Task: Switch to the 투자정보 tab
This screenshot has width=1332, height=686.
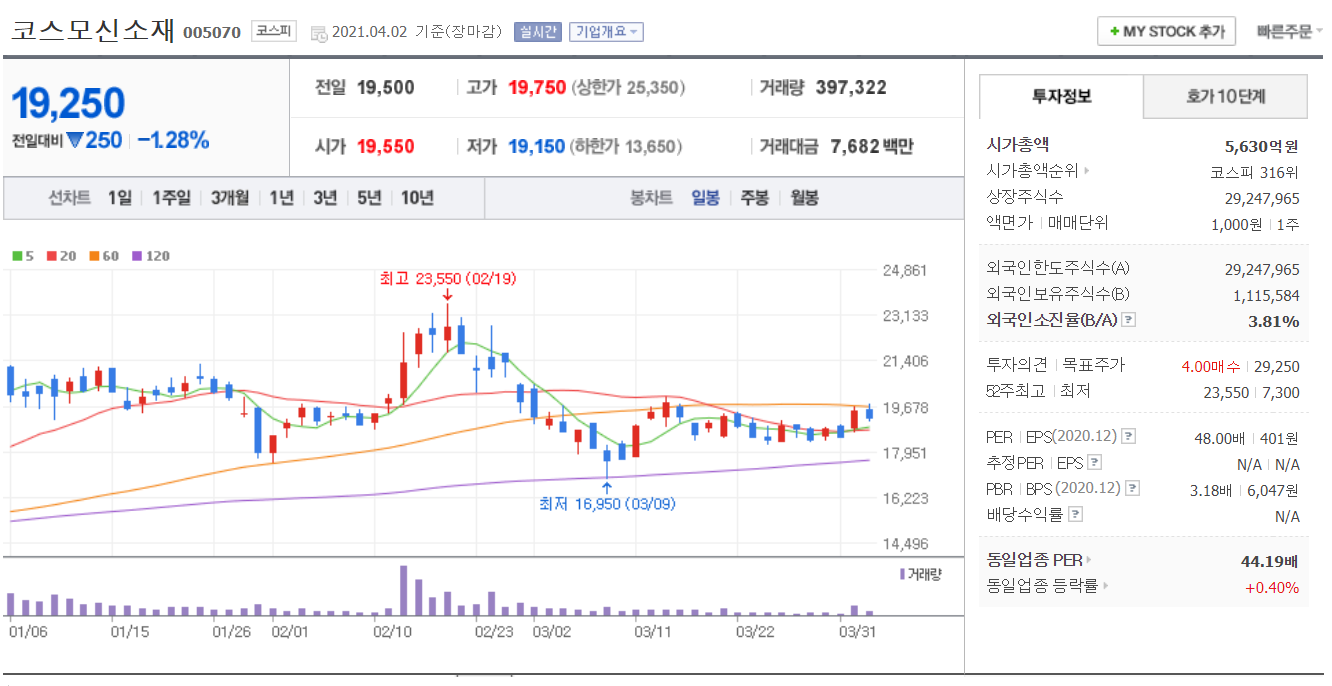Action: coord(1061,97)
